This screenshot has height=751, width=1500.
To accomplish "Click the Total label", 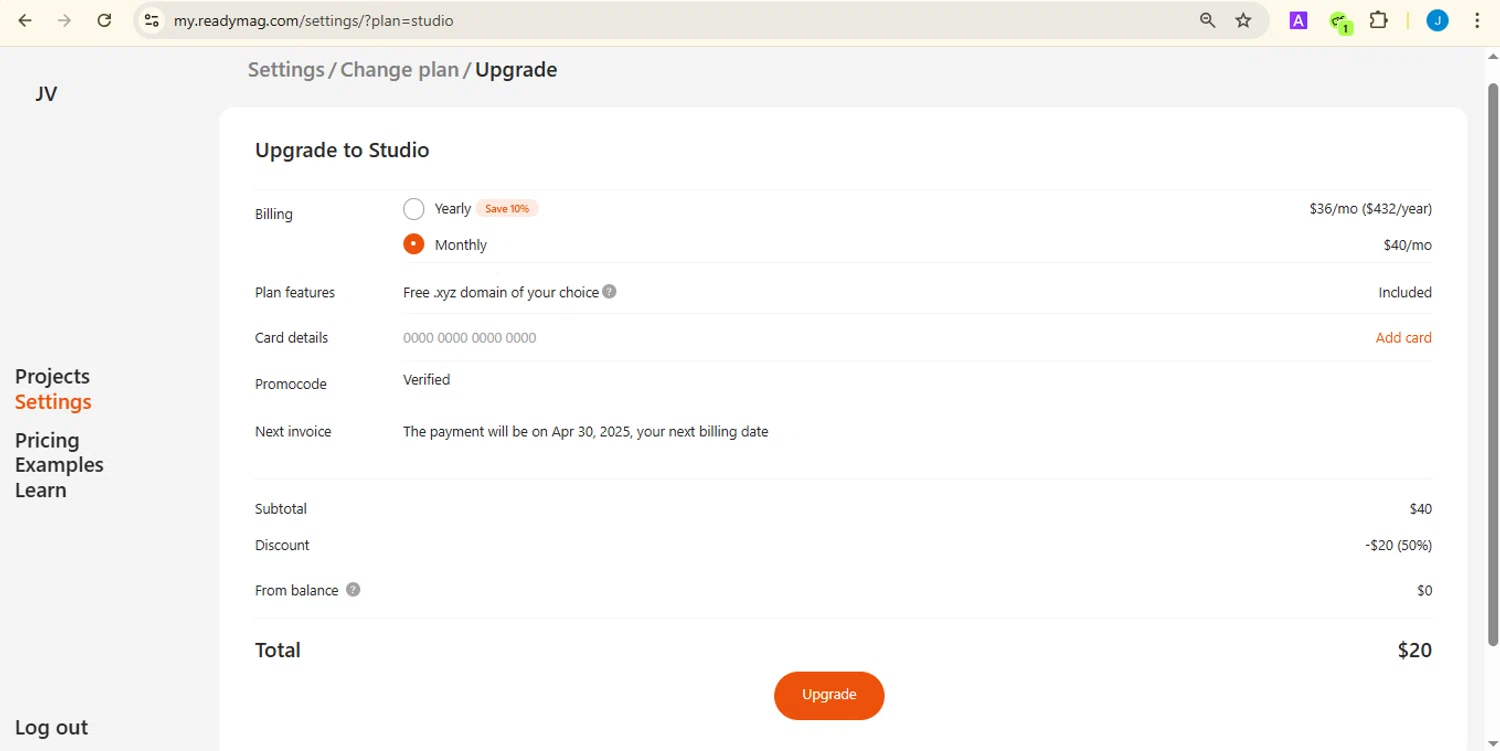I will (278, 650).
